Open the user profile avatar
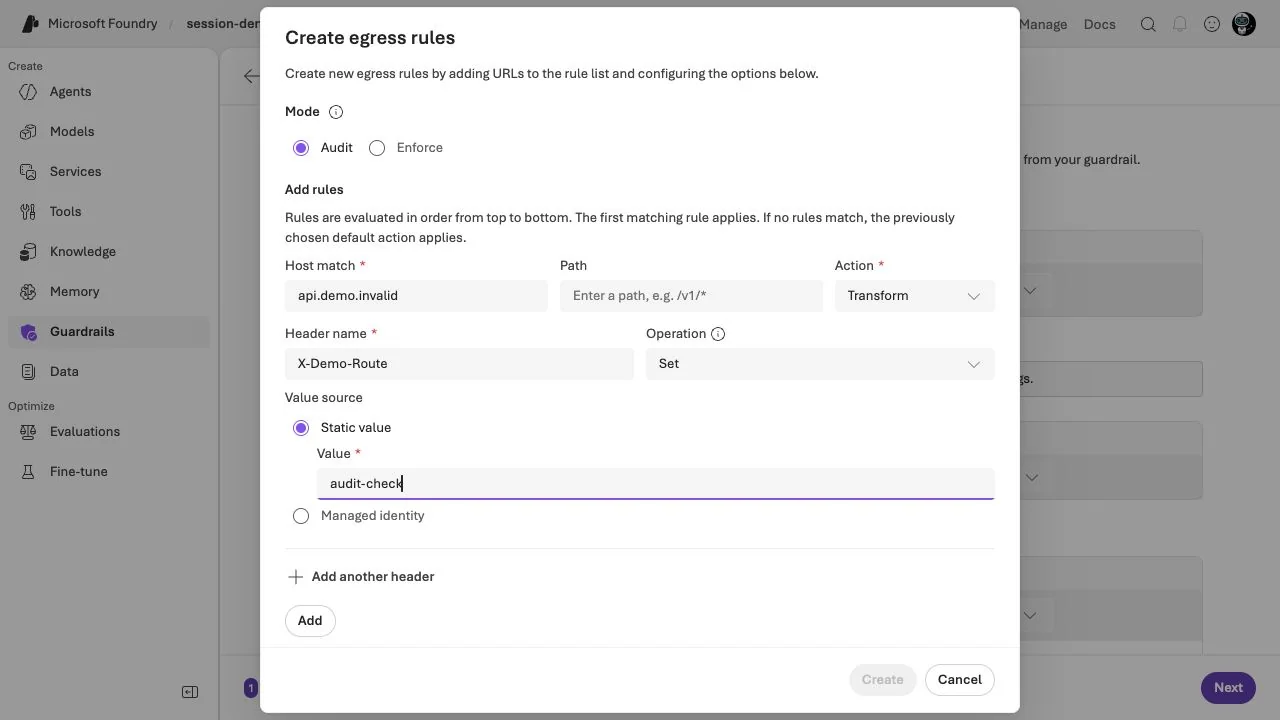The height and width of the screenshot is (720, 1280). pos(1244,24)
